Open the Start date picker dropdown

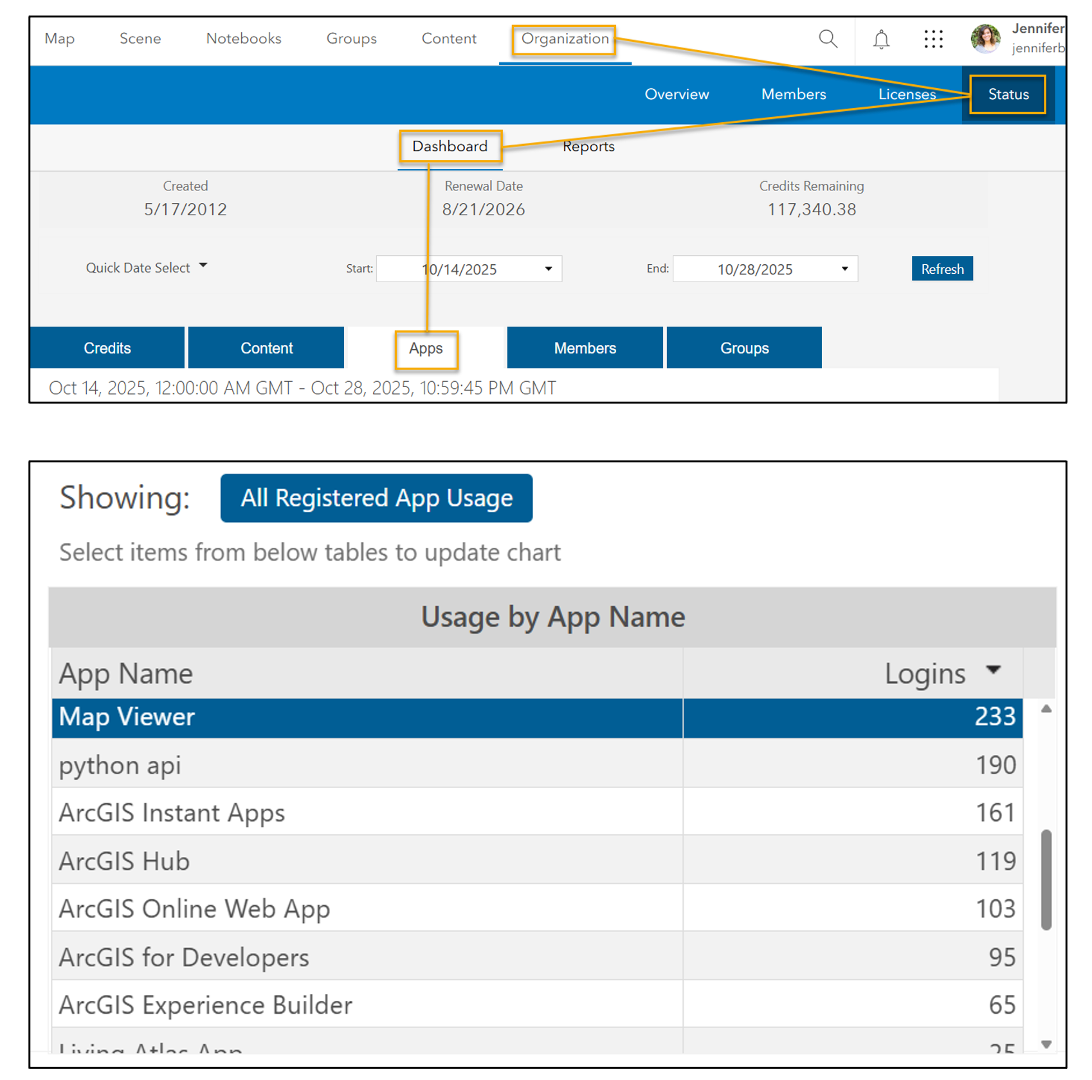pyautogui.click(x=548, y=268)
